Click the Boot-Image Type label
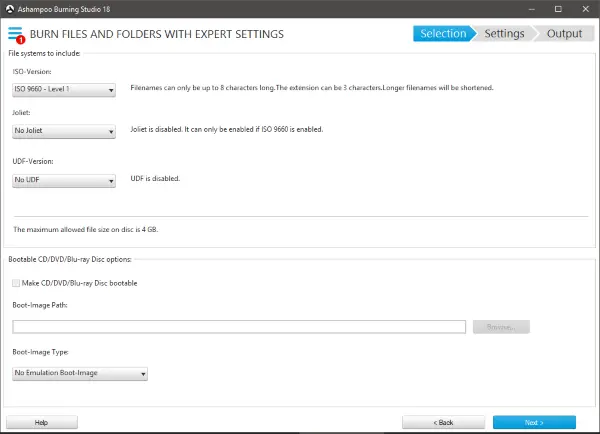Viewport: 600px width, 434px height. [x=41, y=352]
